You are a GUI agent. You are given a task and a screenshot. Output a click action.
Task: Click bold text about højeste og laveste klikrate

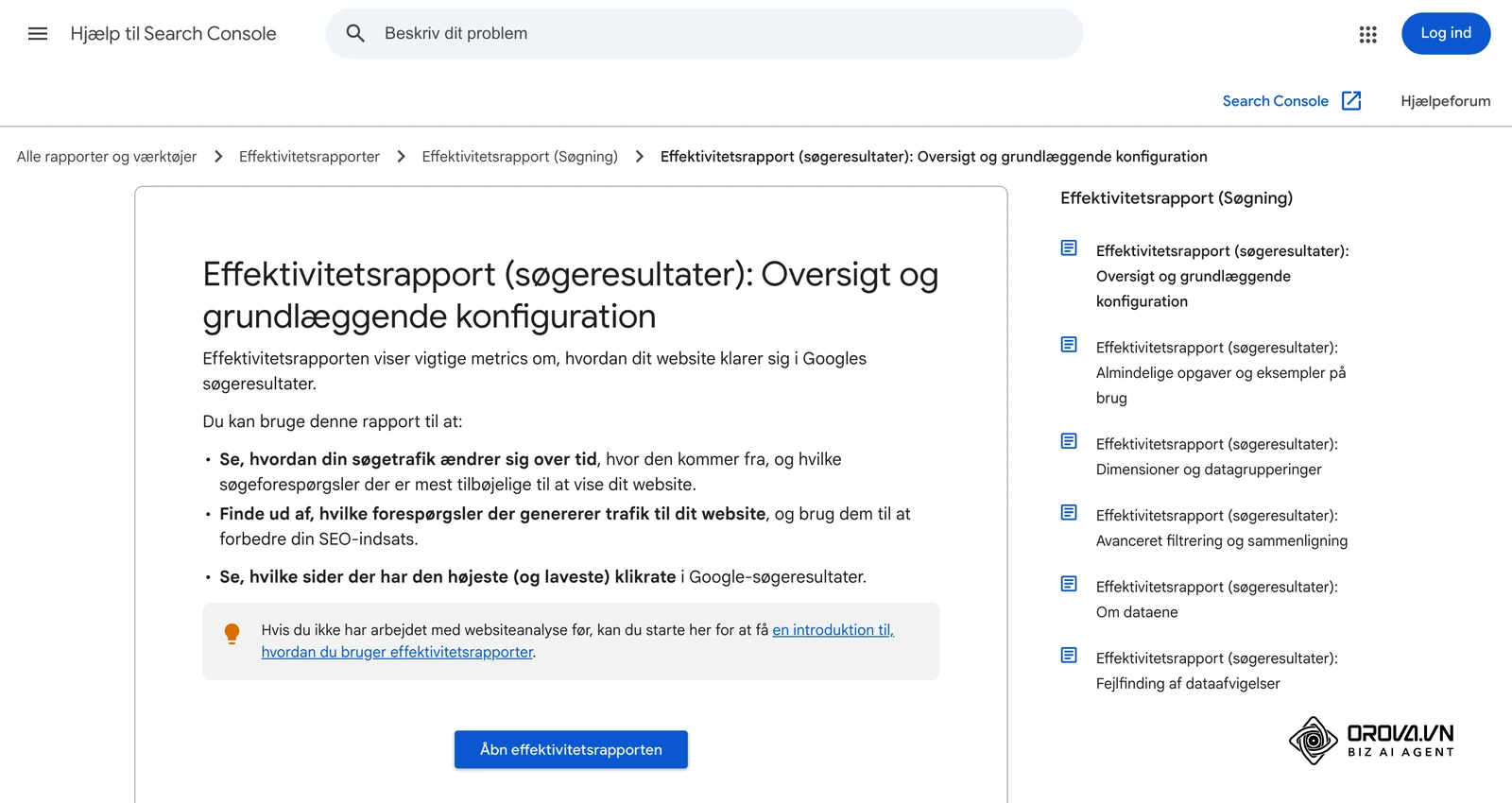pyautogui.click(x=448, y=576)
